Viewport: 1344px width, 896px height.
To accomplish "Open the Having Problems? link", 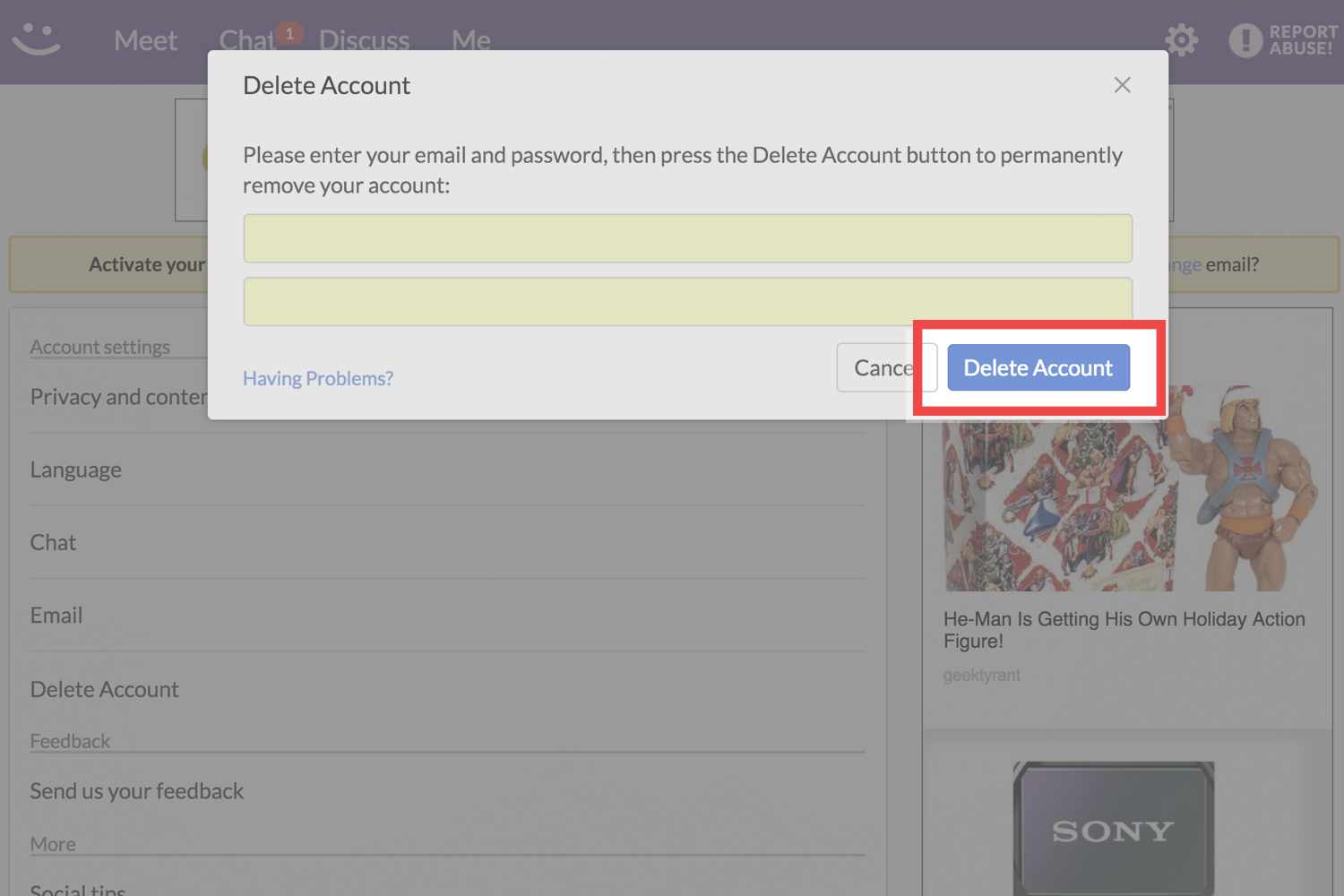I will [317, 378].
